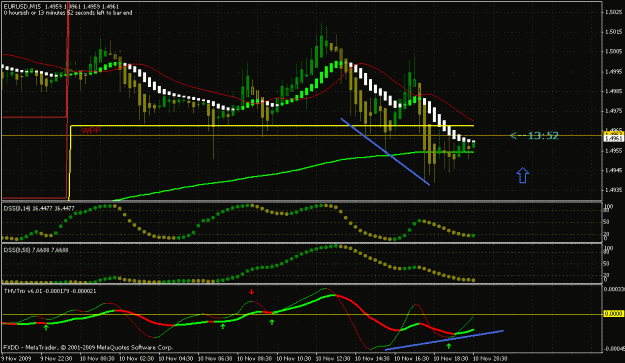The image size is (625, 363).
Task: Click the 1.5015 price scale label
Action: (x=614, y=32)
